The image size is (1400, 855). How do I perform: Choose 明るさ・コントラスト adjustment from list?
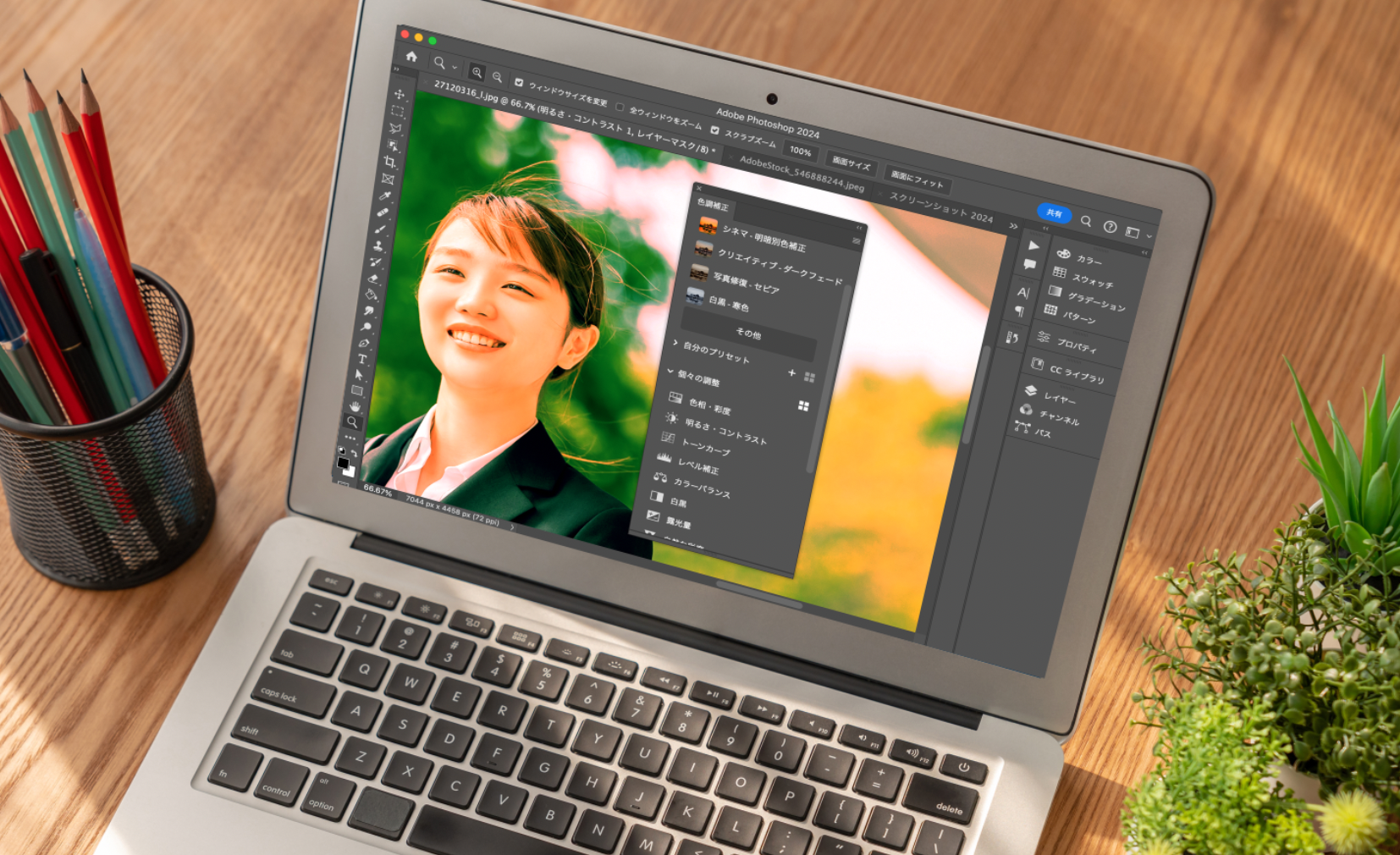click(x=725, y=431)
